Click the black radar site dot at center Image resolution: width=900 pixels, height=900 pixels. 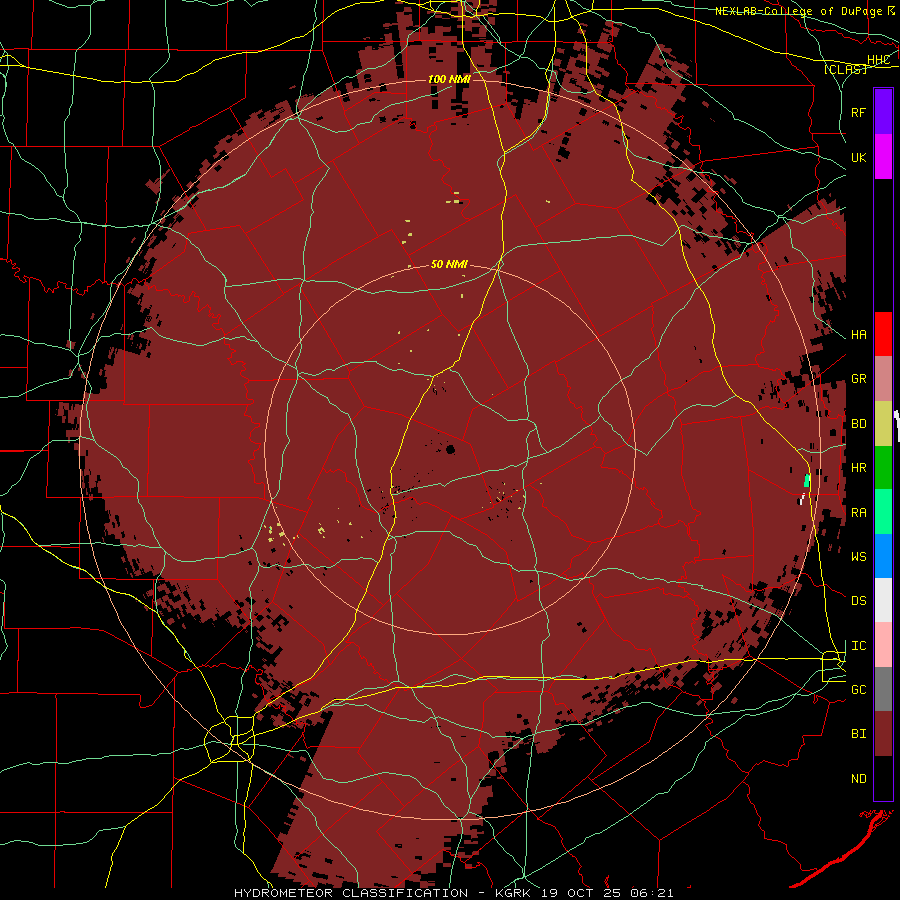click(451, 449)
